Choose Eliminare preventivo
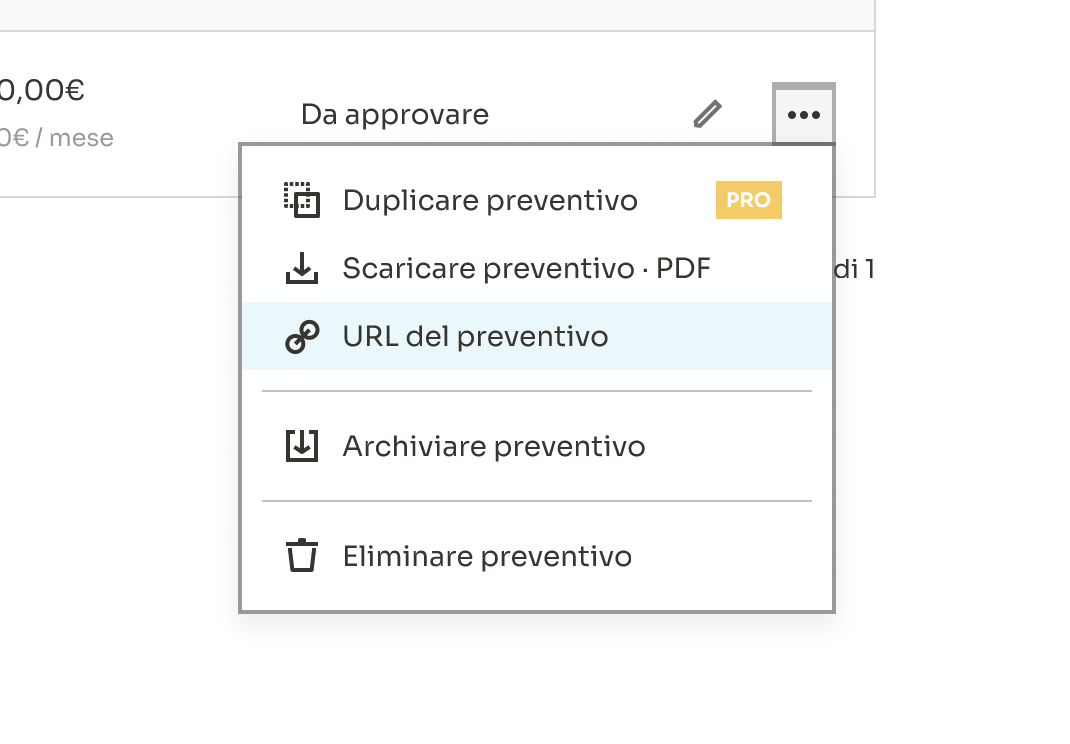1070x744 pixels. point(487,556)
